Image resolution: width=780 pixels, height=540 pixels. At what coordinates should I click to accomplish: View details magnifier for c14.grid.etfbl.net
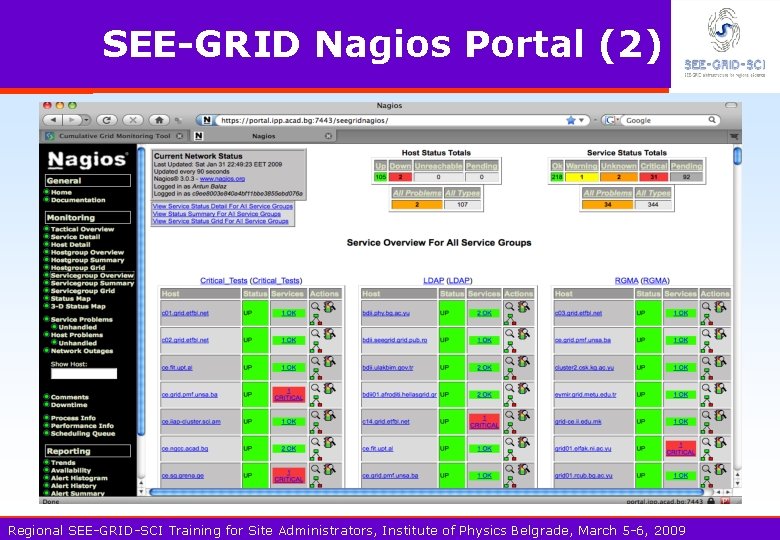click(509, 415)
